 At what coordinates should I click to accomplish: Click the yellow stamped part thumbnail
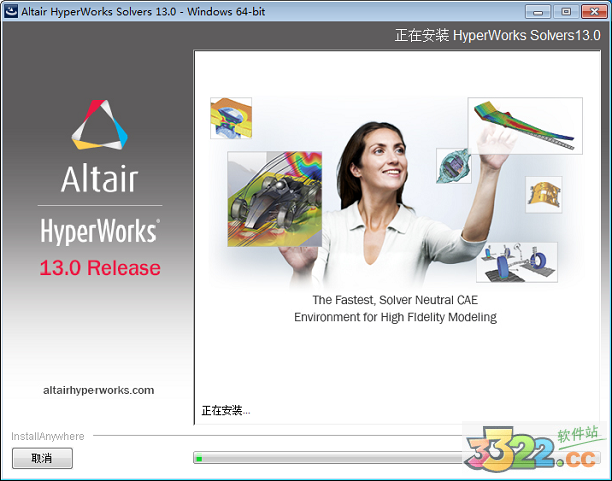pos(544,194)
